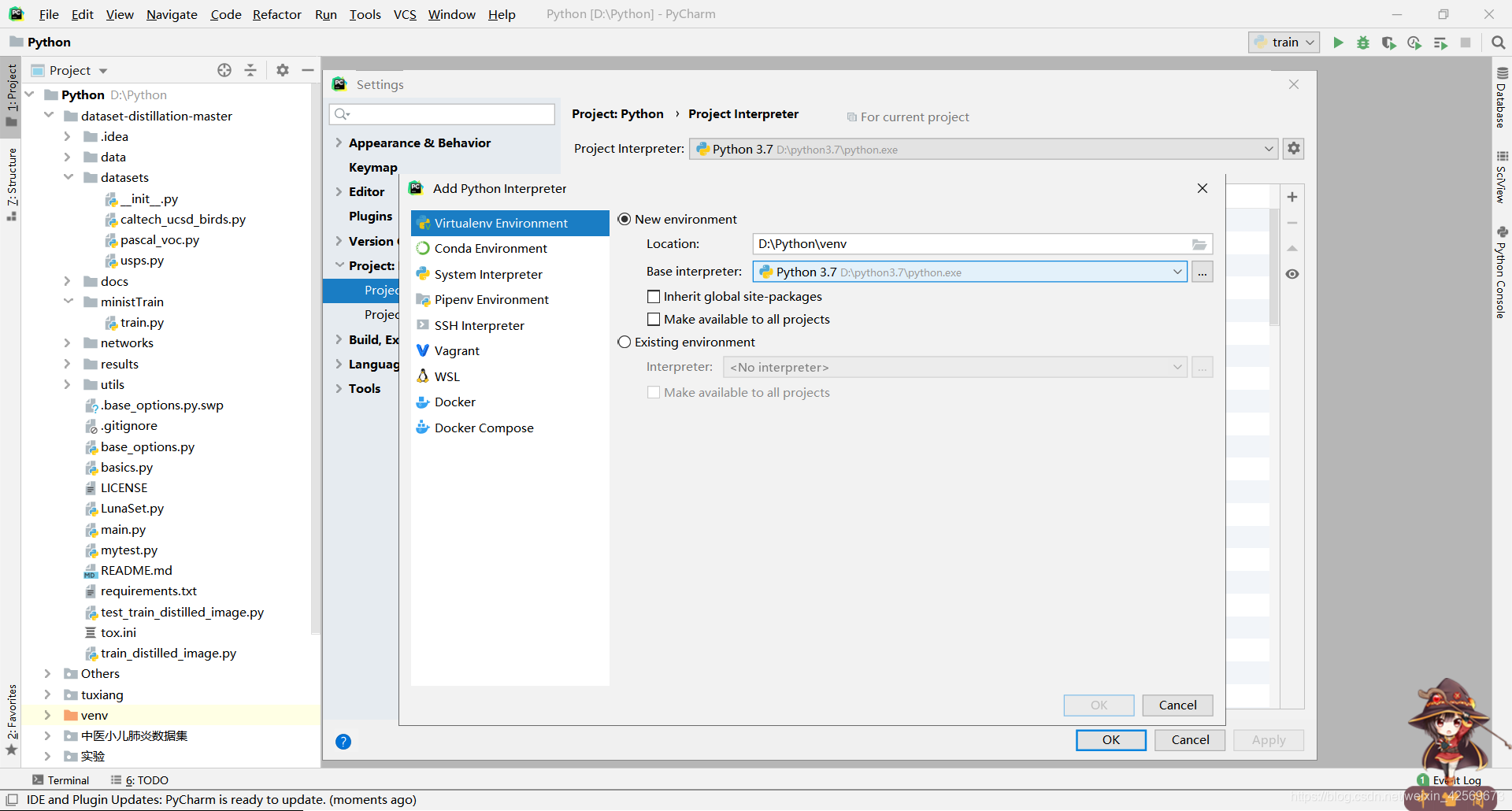Screen dimensions: 1512x811
Task: Open Python Console side panel
Action: [1502, 272]
